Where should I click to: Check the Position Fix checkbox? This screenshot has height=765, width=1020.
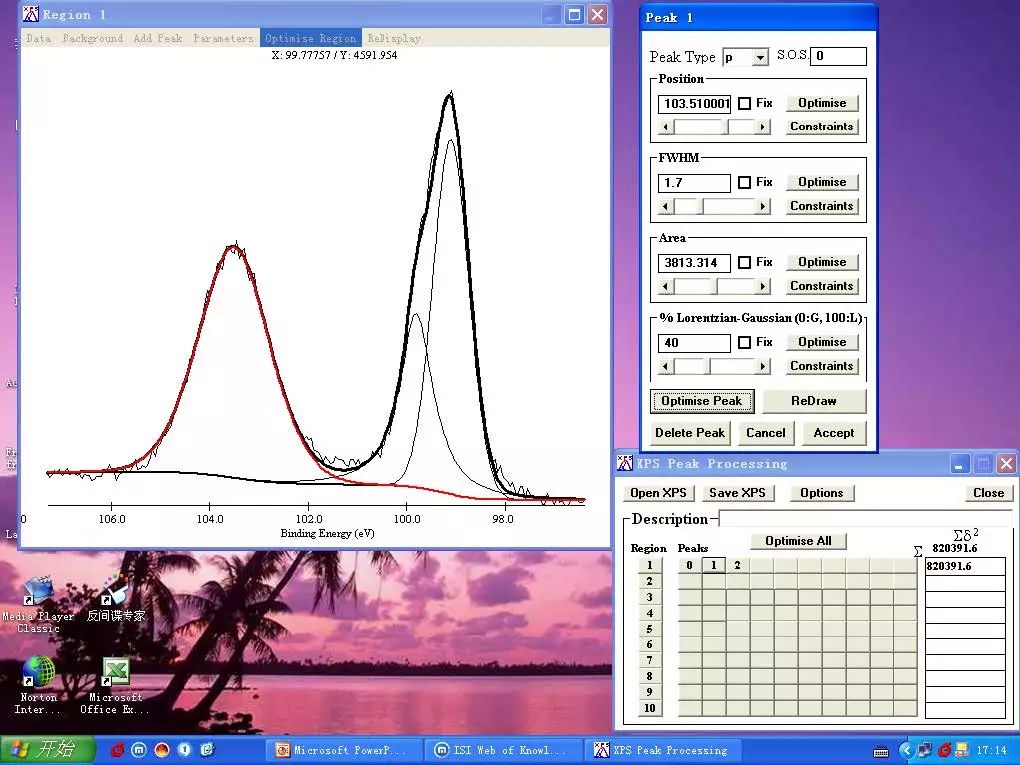[745, 103]
